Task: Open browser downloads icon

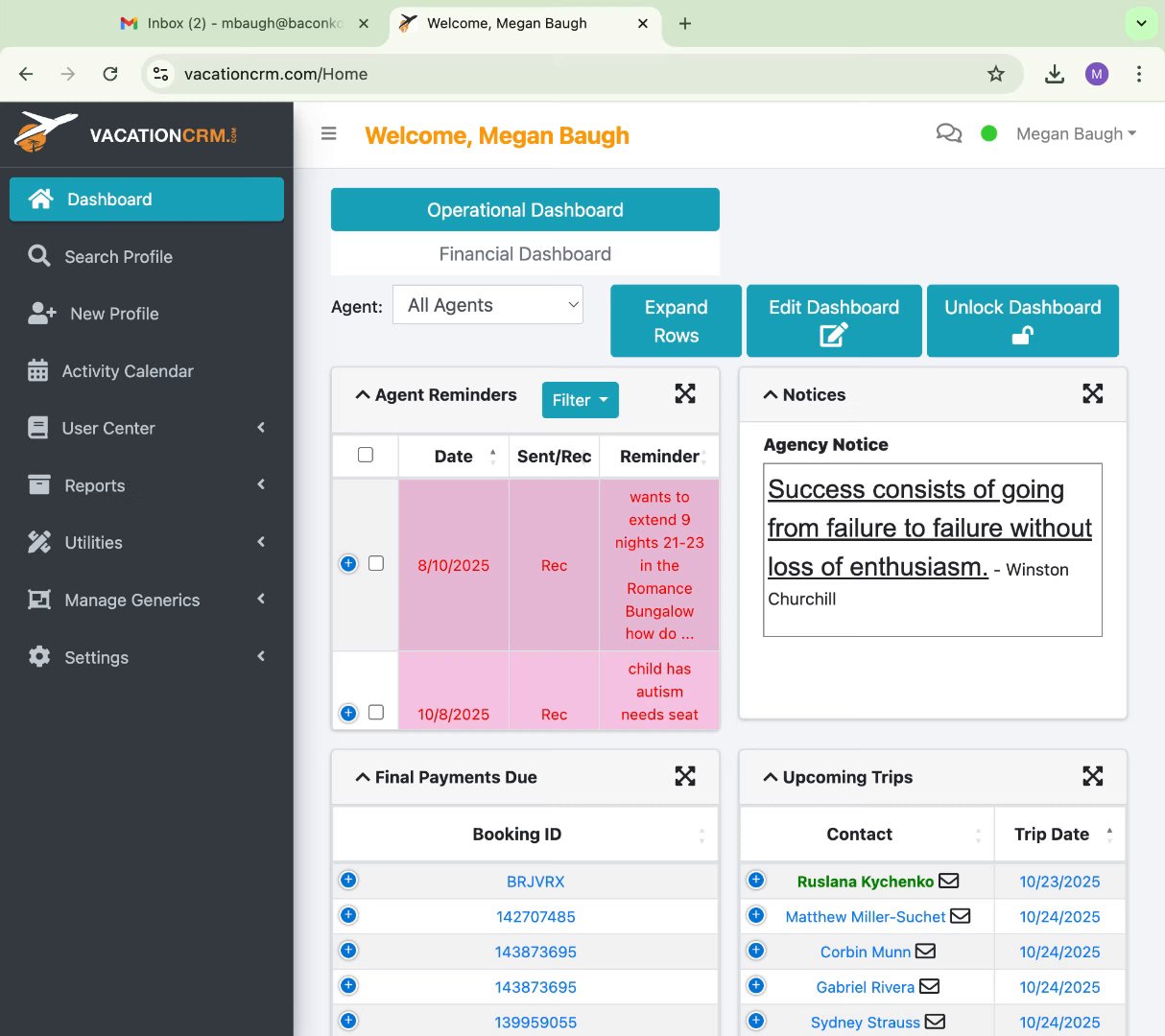Action: pos(1055,74)
